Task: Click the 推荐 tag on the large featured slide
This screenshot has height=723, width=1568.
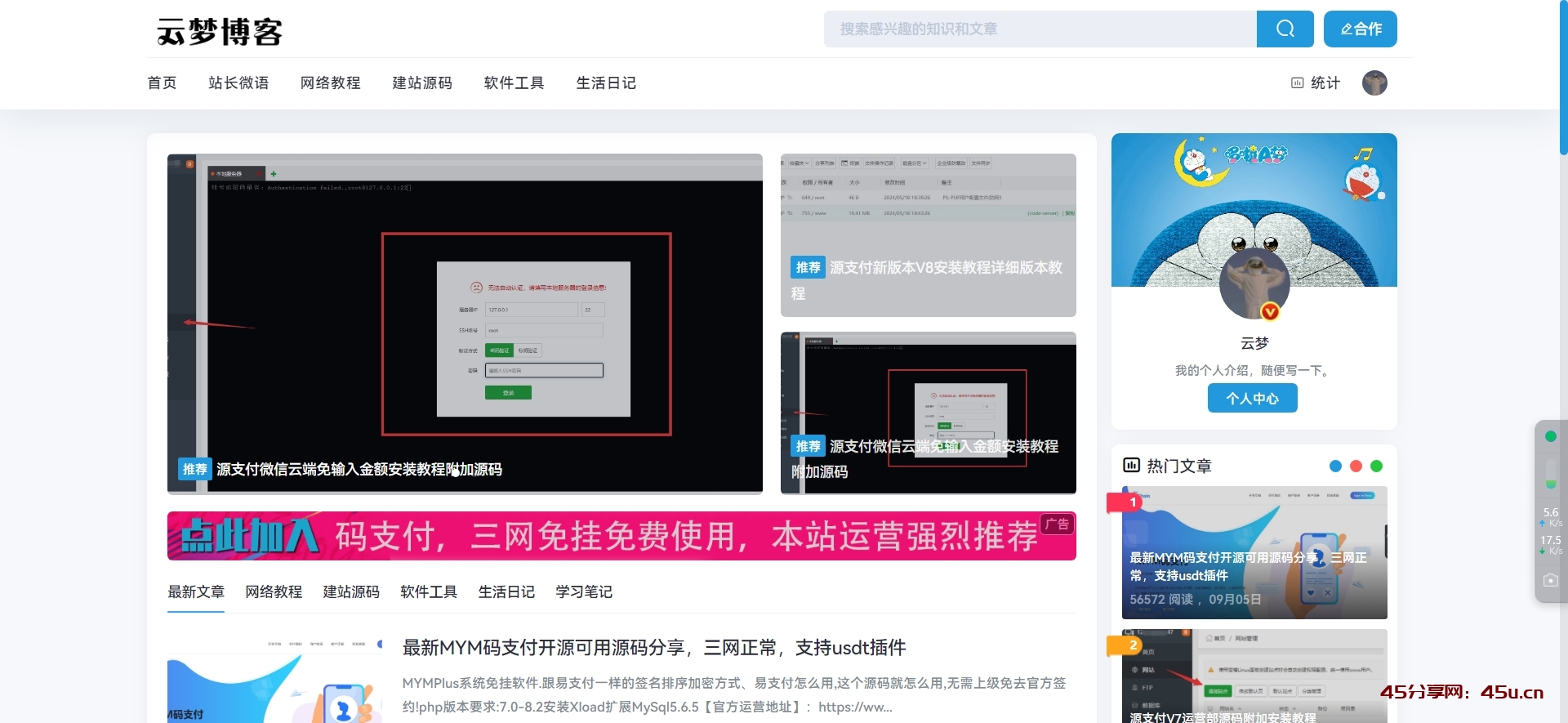Action: click(195, 469)
